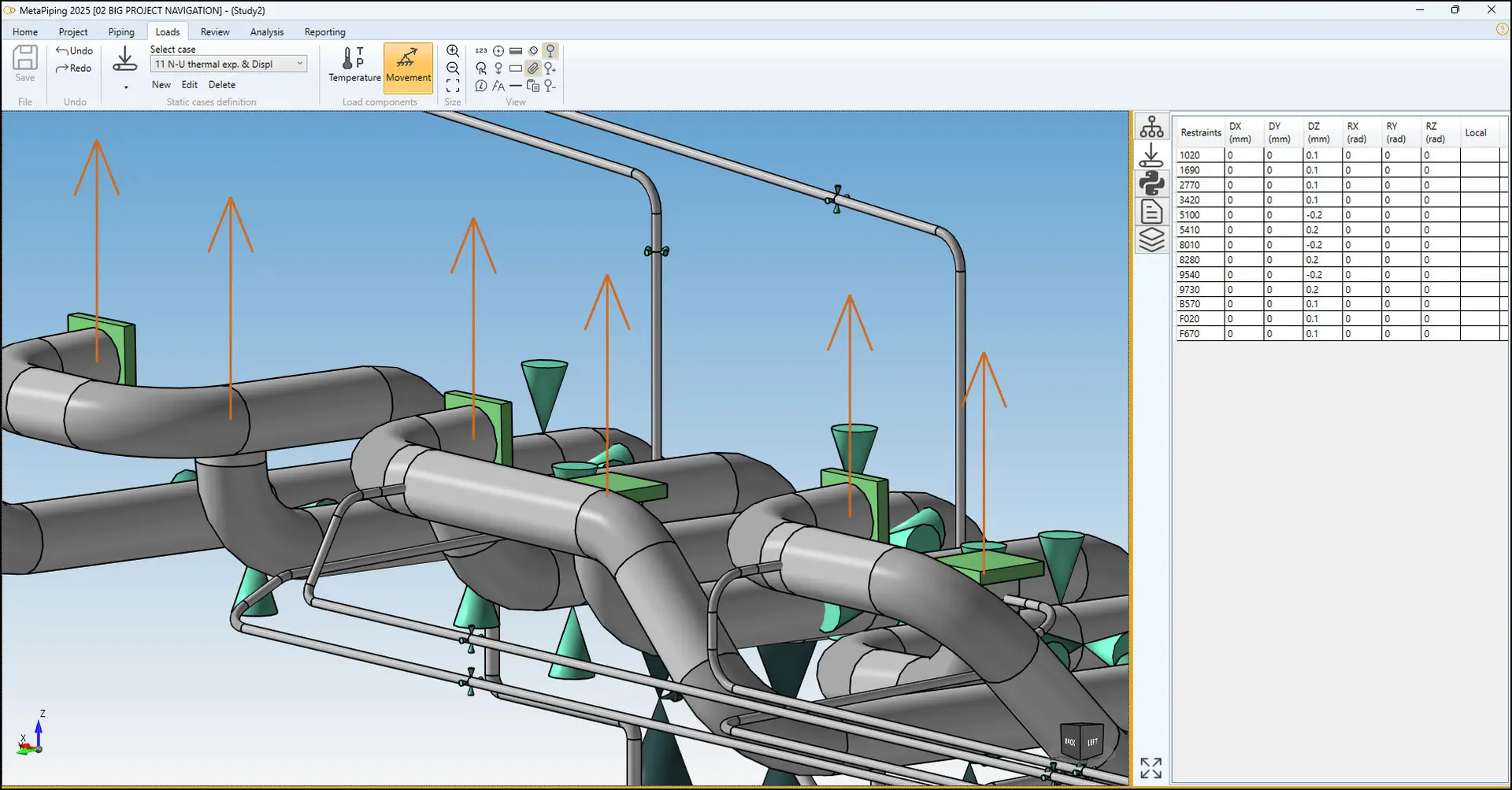Click the expand fullscreen arrows icon
1512x790 pixels.
click(x=1151, y=768)
